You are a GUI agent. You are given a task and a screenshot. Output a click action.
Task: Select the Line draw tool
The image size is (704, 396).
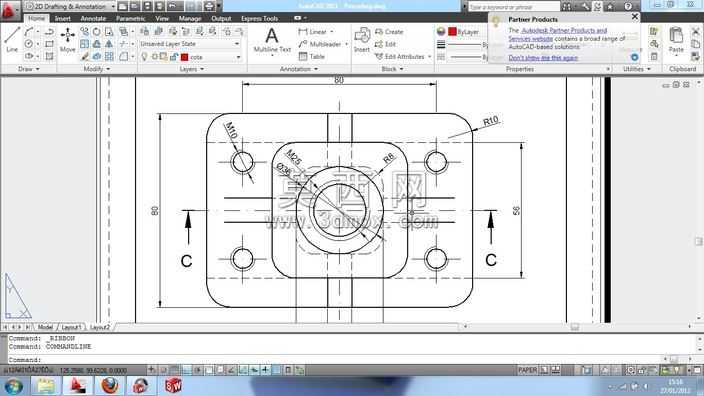(x=12, y=39)
